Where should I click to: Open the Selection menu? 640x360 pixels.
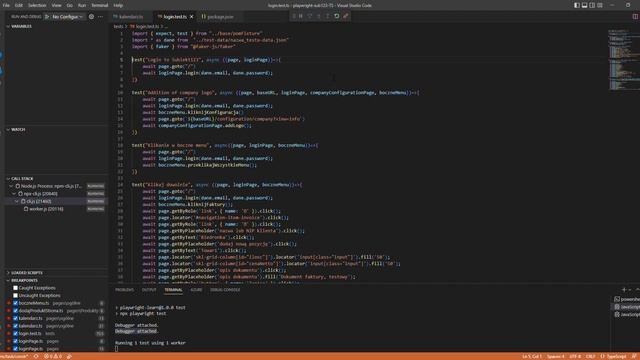point(37,5)
